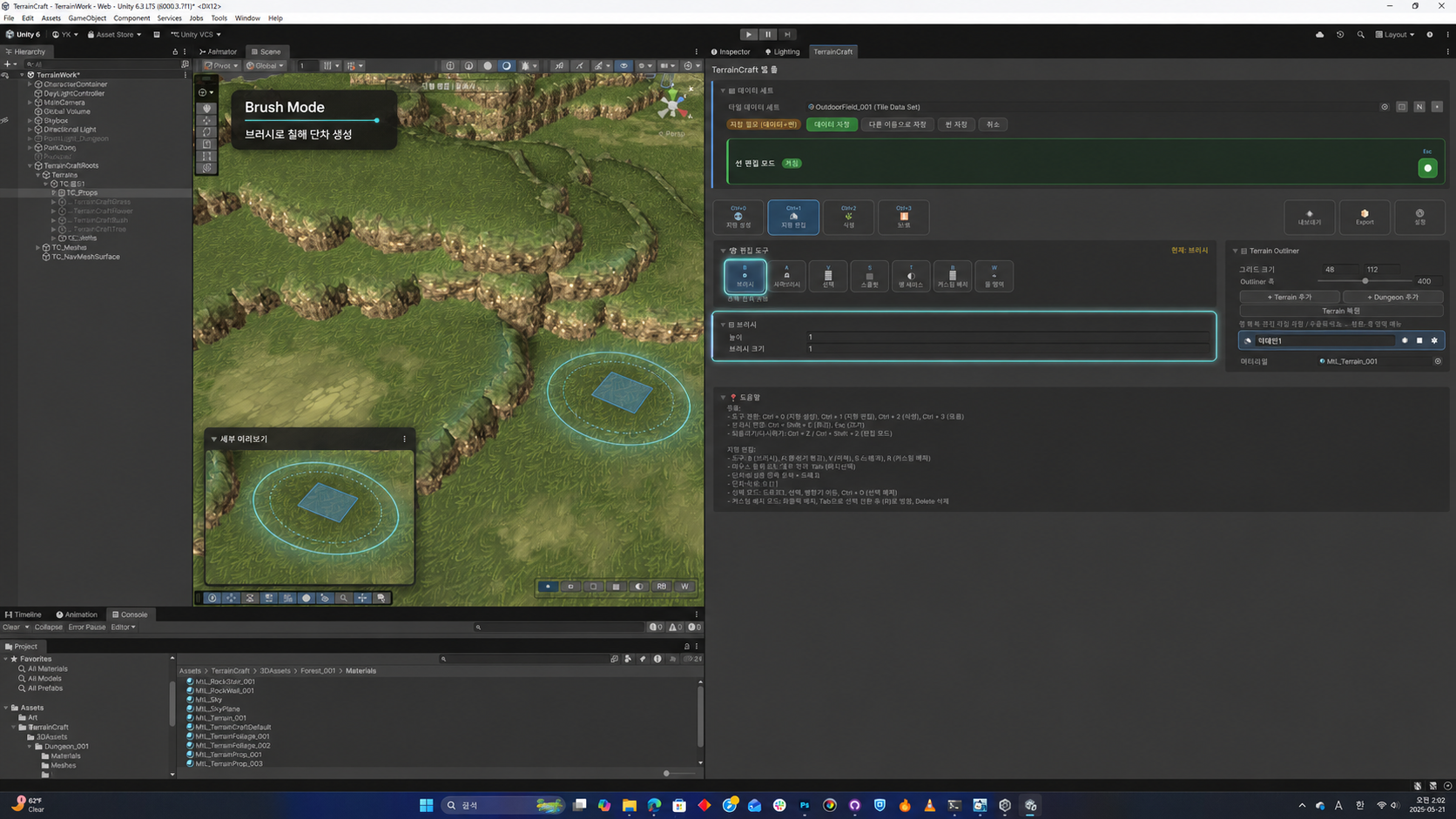This screenshot has height=819, width=1456.
Task: Click the Clear button in Console
Action: pyautogui.click(x=11, y=627)
